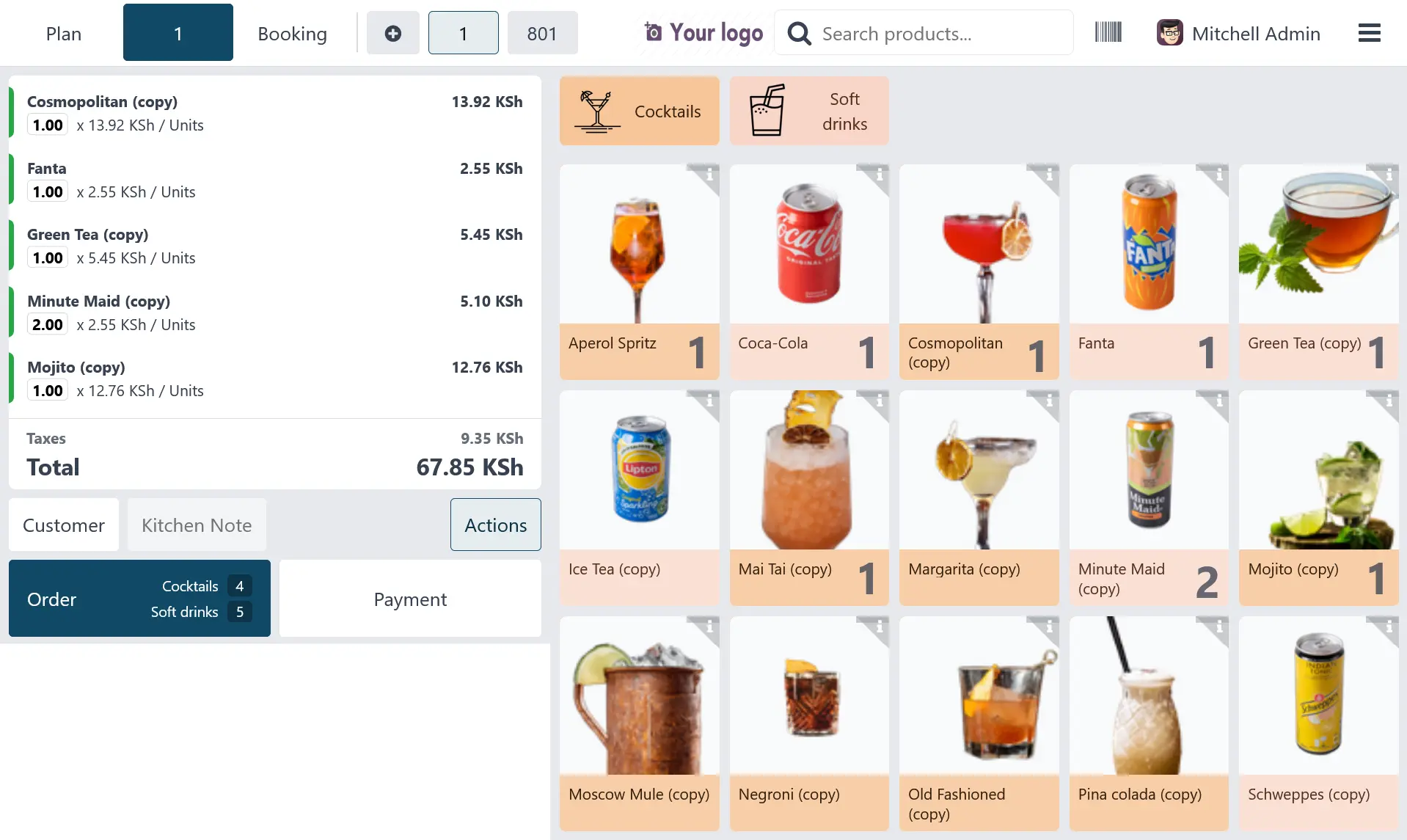Add a new order with plus icon
This screenshot has height=840, width=1407.
392,33
